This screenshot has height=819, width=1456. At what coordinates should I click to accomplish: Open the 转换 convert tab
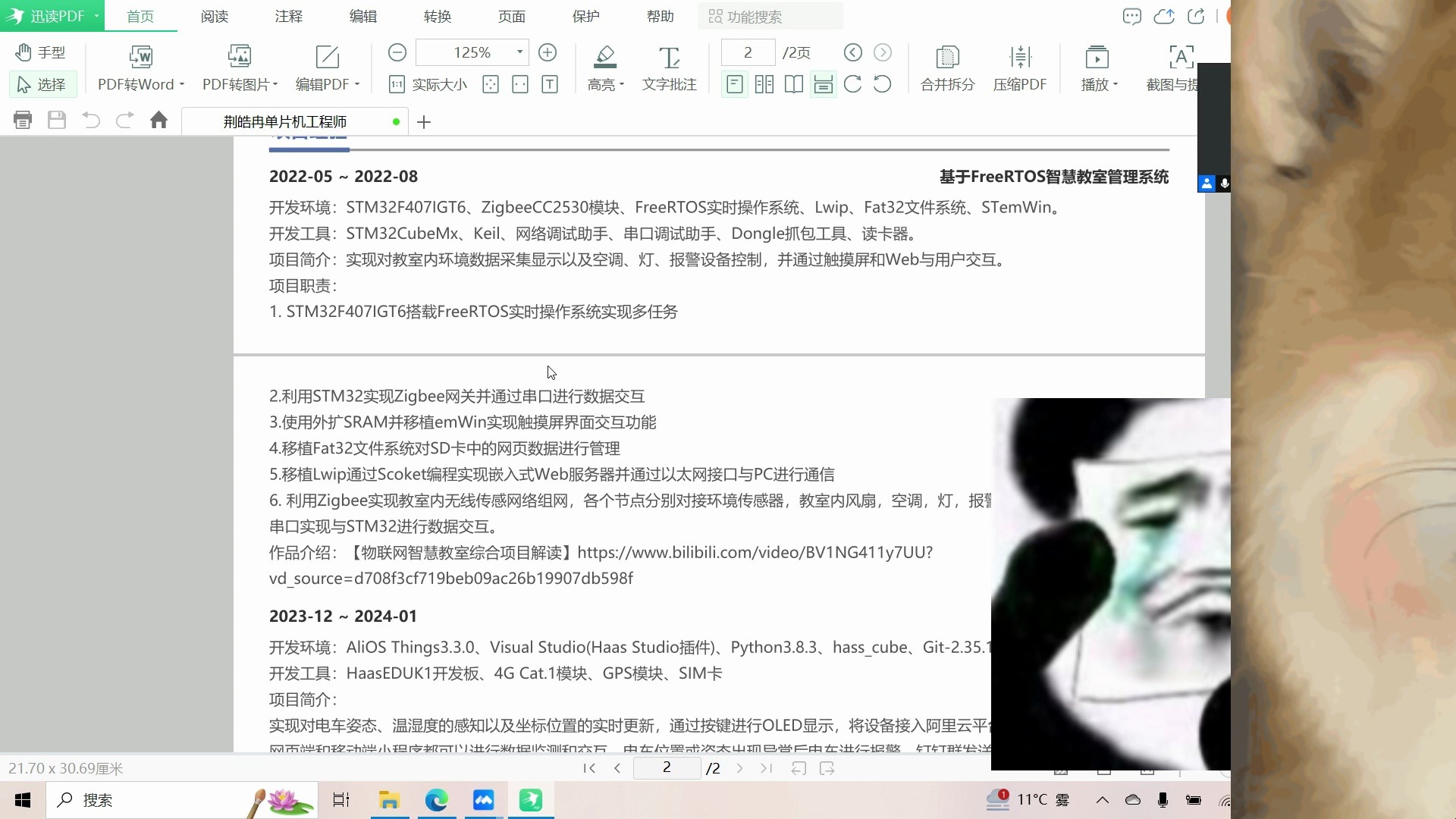click(x=438, y=16)
